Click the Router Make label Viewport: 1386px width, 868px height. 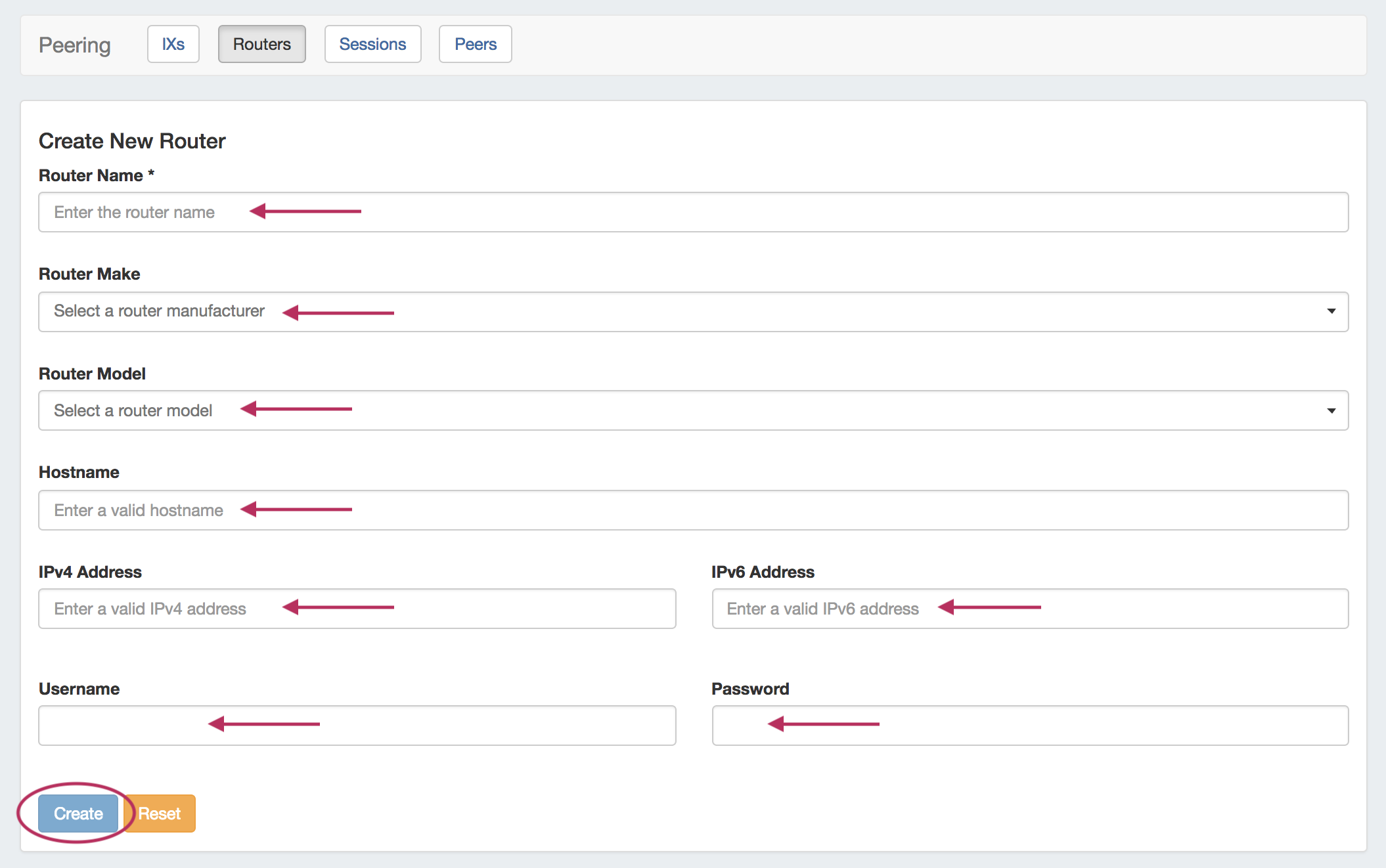(x=89, y=274)
